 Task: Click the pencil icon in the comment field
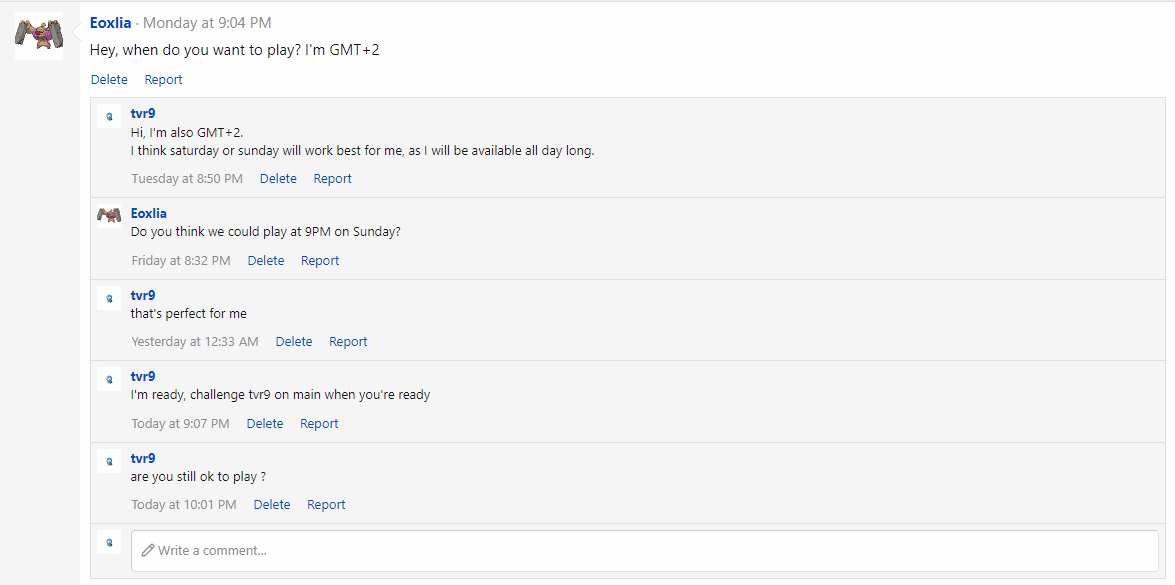(148, 551)
